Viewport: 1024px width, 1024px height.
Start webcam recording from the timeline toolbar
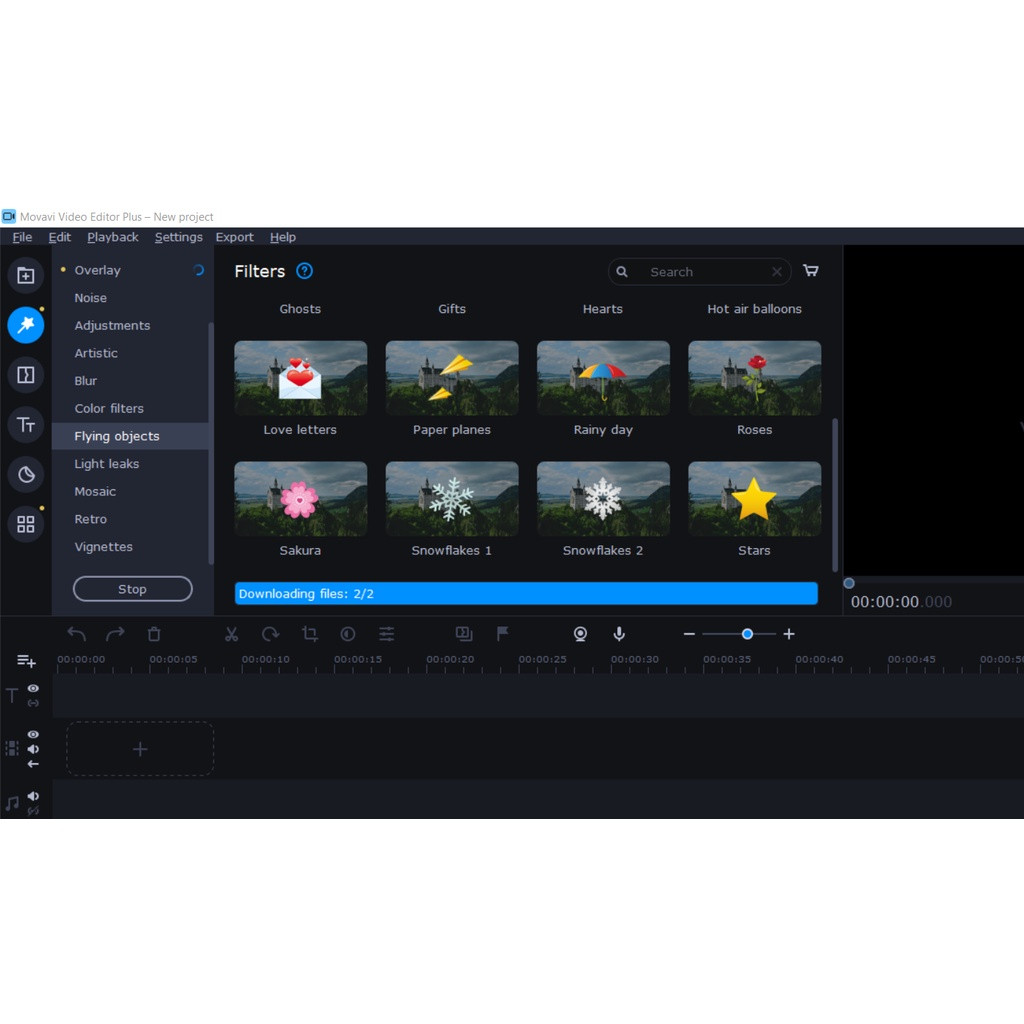(x=580, y=634)
